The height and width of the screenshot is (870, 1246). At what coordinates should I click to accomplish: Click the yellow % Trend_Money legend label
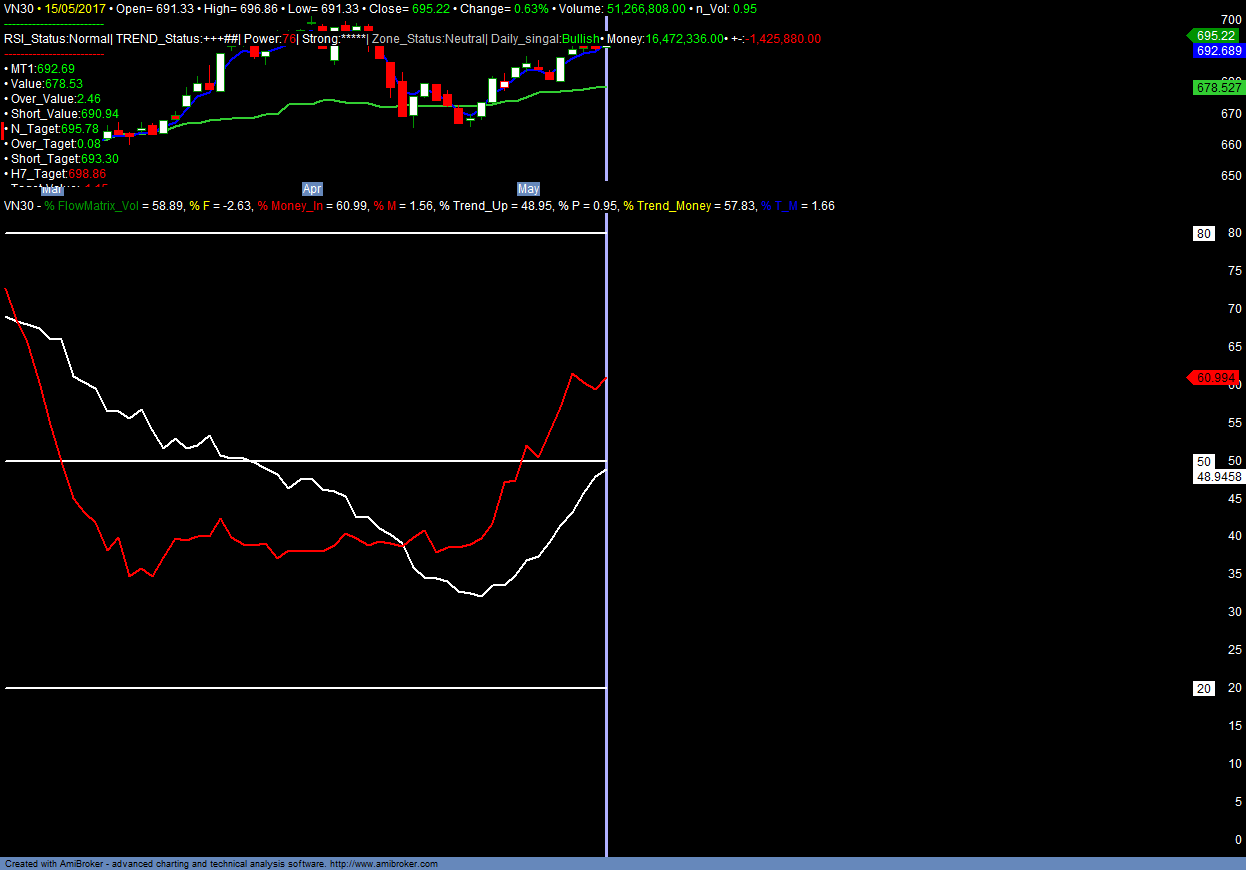[666, 206]
